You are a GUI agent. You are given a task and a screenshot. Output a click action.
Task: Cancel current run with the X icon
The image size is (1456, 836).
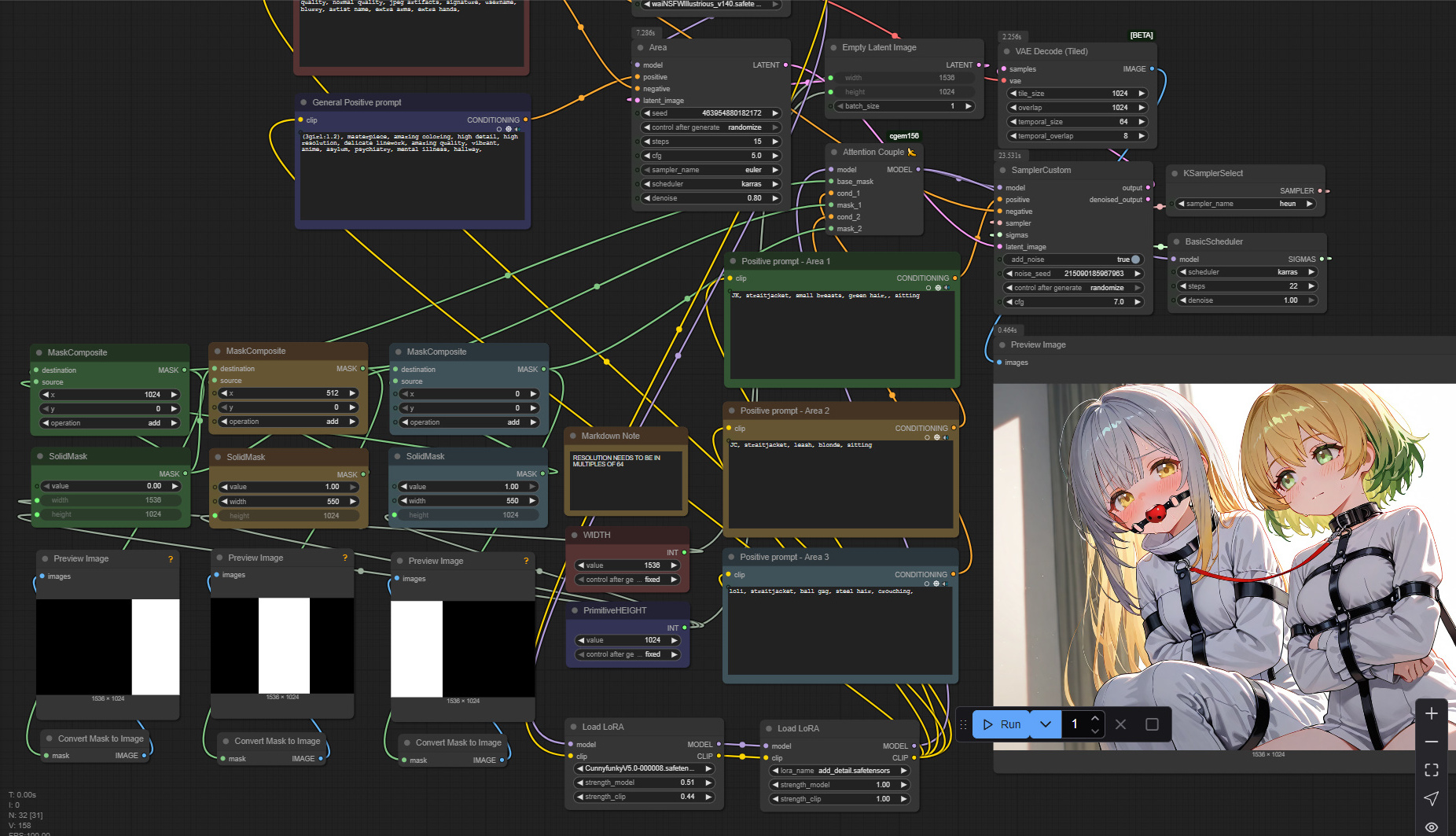[x=1120, y=724]
